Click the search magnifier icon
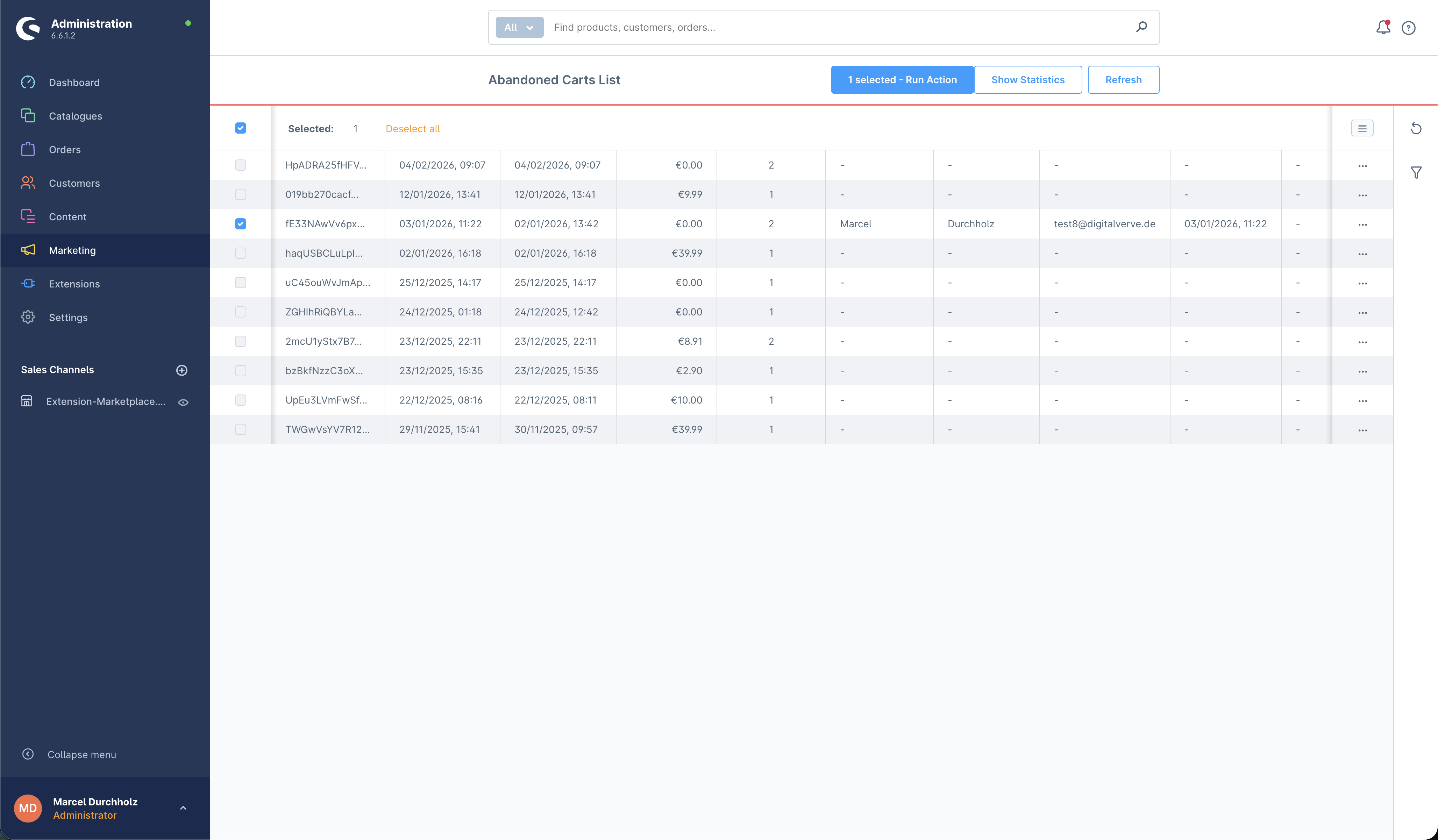Viewport: 1438px width, 840px height. pyautogui.click(x=1141, y=27)
